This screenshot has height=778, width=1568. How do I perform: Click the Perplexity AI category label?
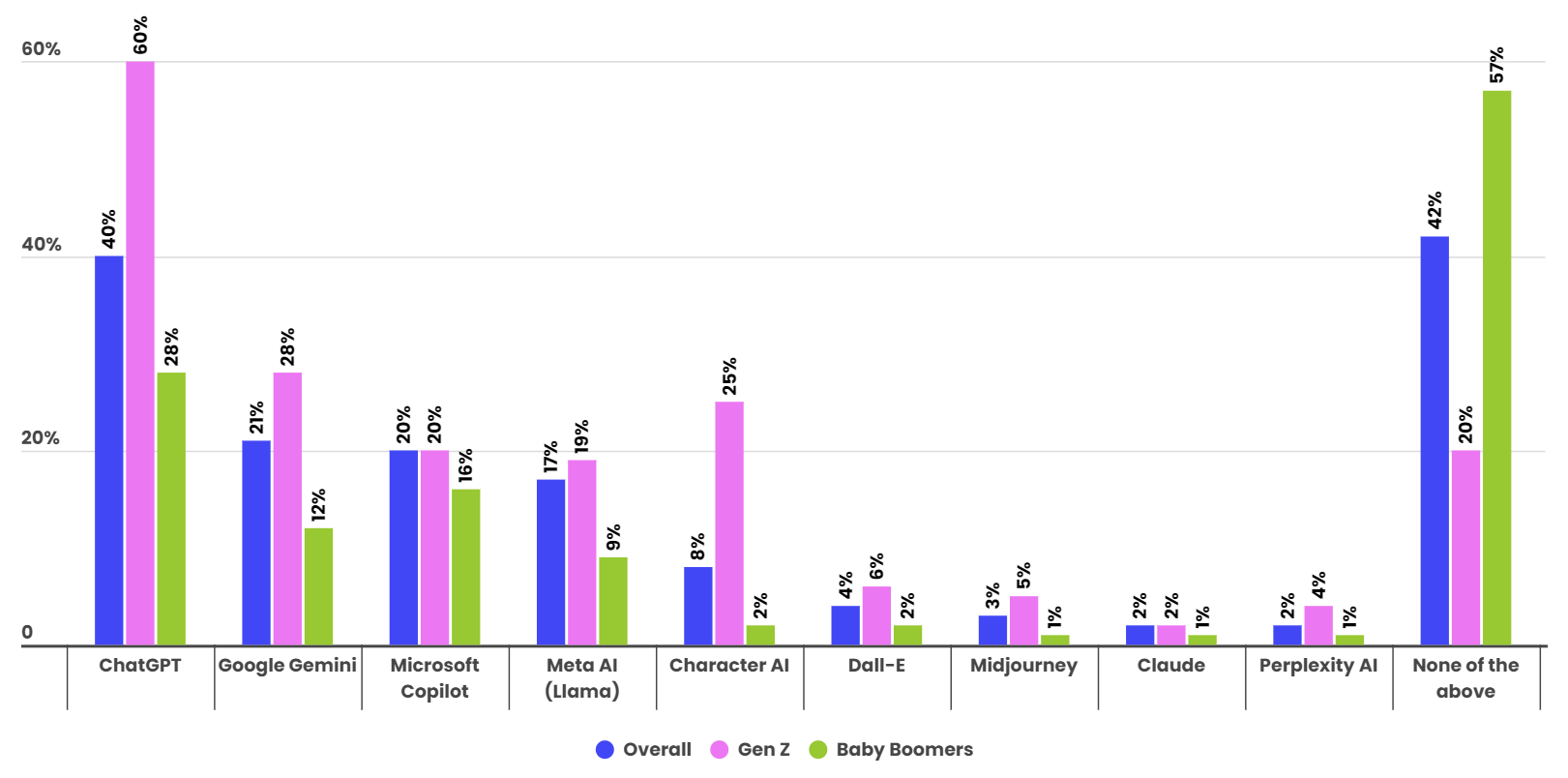coord(1318,665)
